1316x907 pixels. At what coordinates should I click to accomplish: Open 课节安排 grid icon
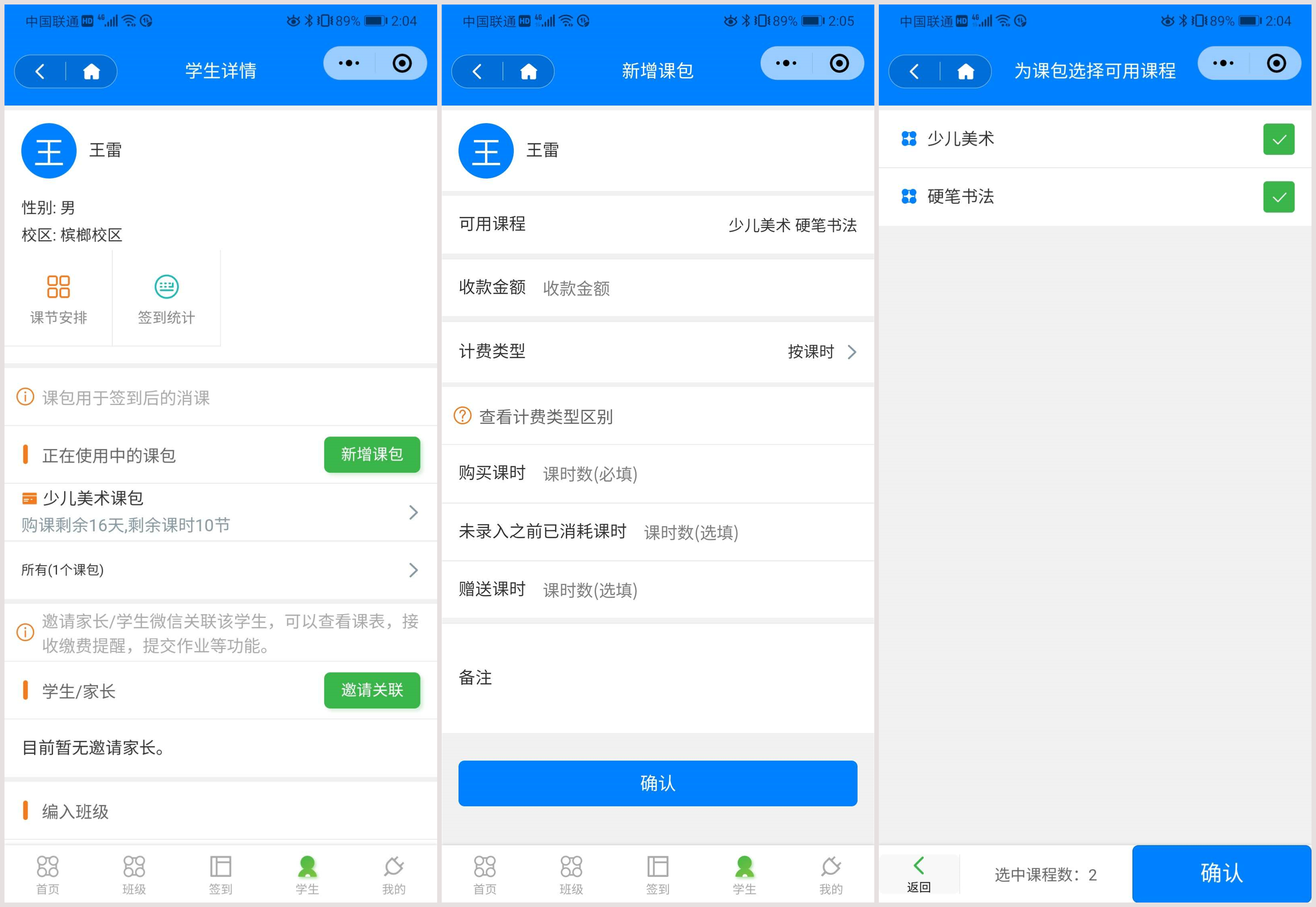(x=58, y=287)
